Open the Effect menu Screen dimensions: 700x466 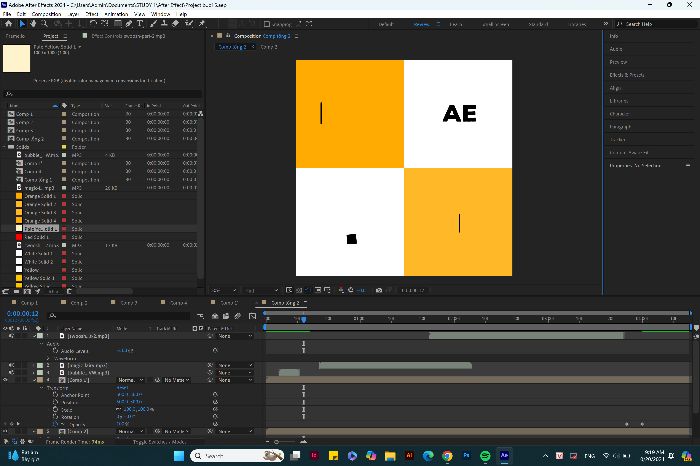pyautogui.click(x=92, y=14)
